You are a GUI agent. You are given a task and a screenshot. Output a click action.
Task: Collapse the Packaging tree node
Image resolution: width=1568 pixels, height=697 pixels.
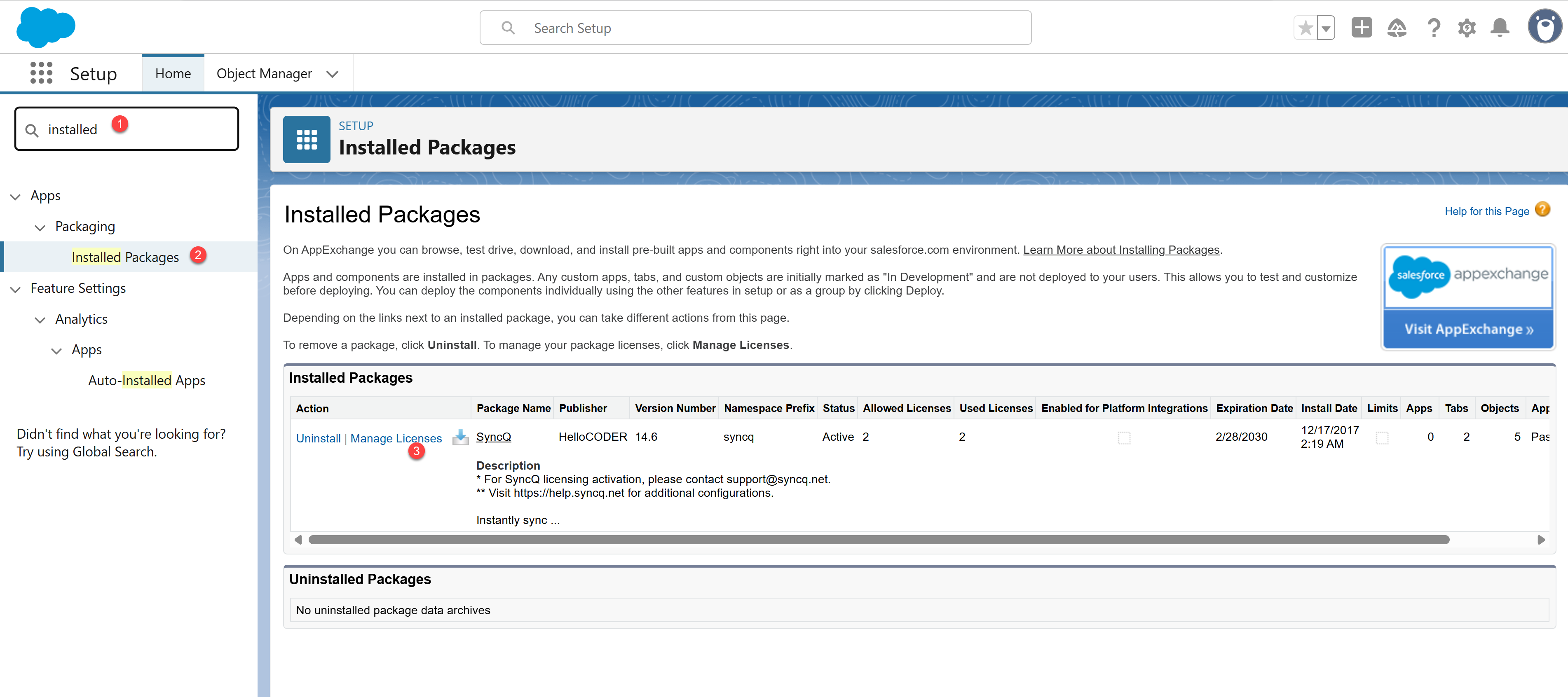coord(40,228)
